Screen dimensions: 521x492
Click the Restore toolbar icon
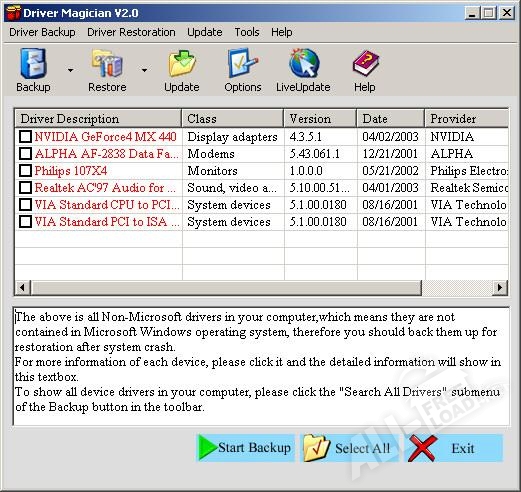pos(107,63)
